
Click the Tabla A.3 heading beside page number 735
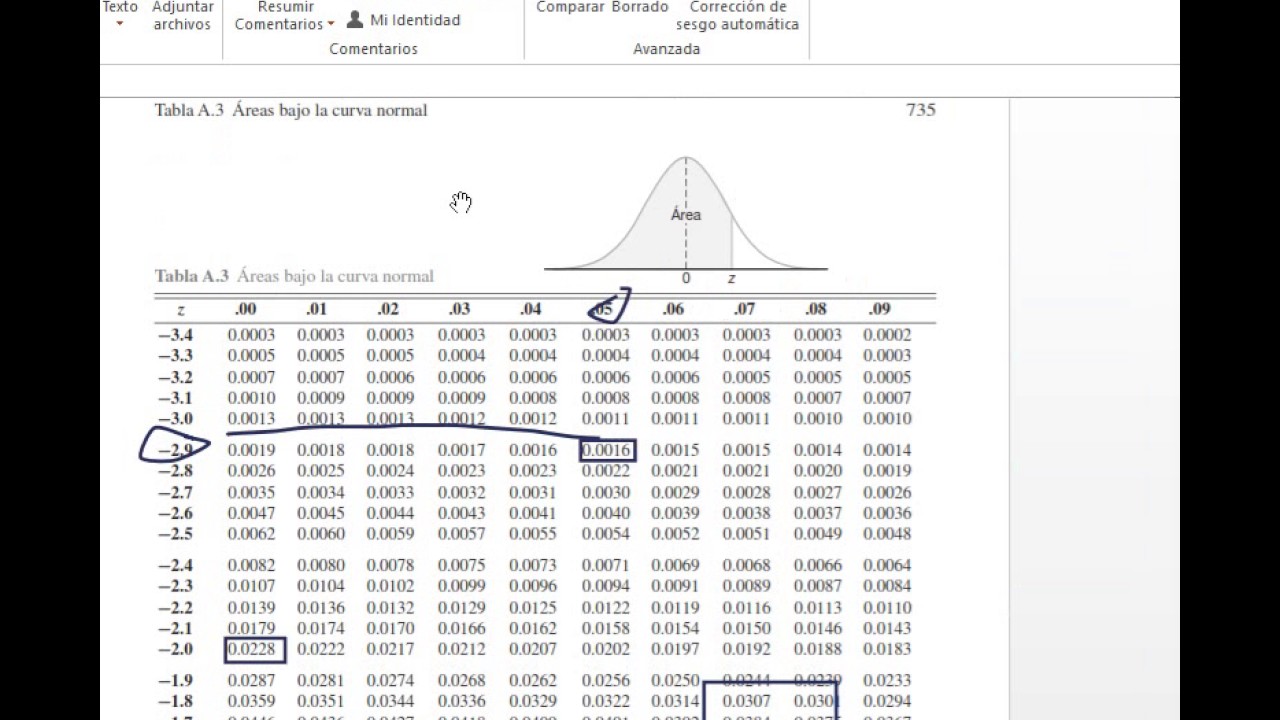(x=291, y=110)
